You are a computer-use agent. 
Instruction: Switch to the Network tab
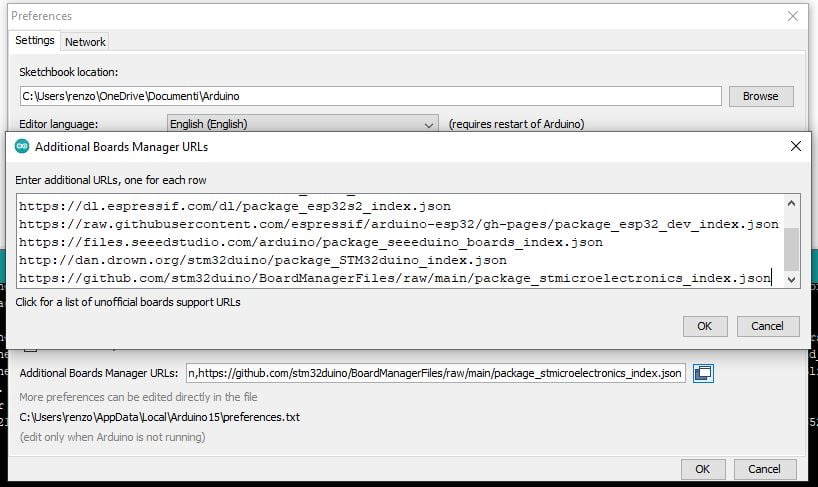(85, 42)
